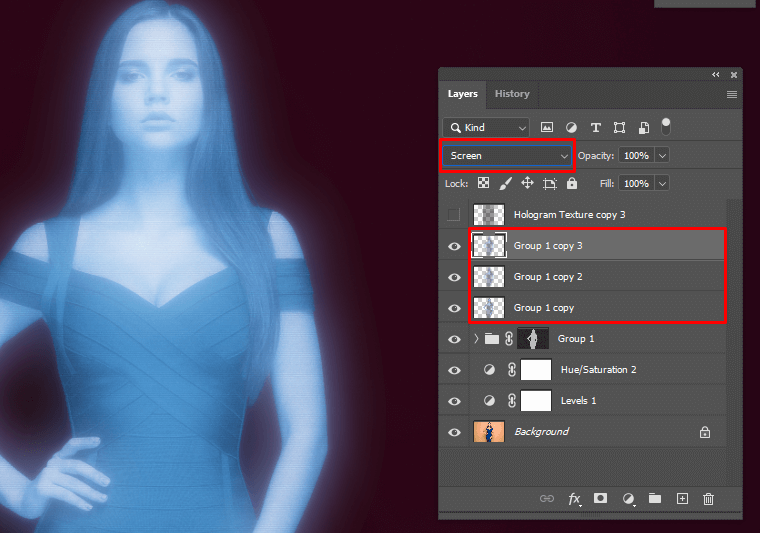Hide the Hue/Saturation 2 layer
This screenshot has height=533, width=760.
pyautogui.click(x=454, y=370)
